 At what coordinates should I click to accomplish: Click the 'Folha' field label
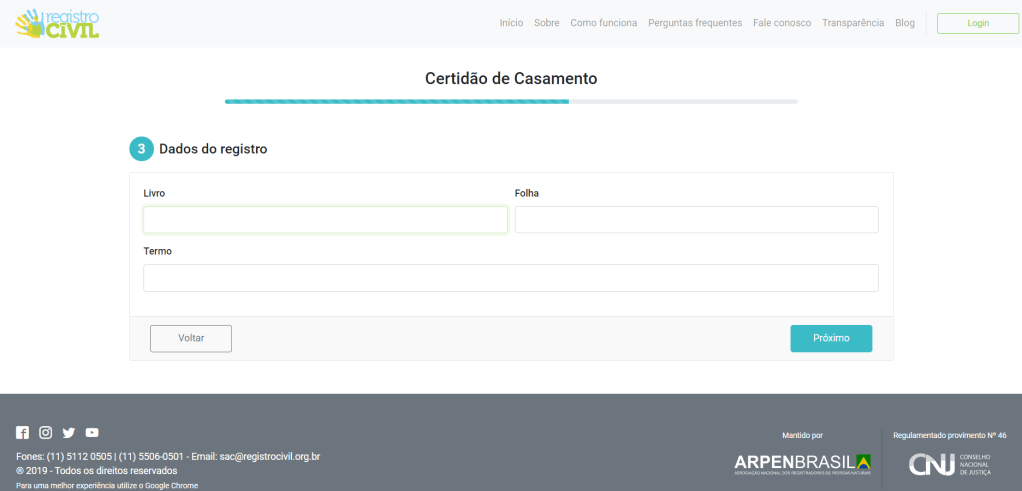527,193
